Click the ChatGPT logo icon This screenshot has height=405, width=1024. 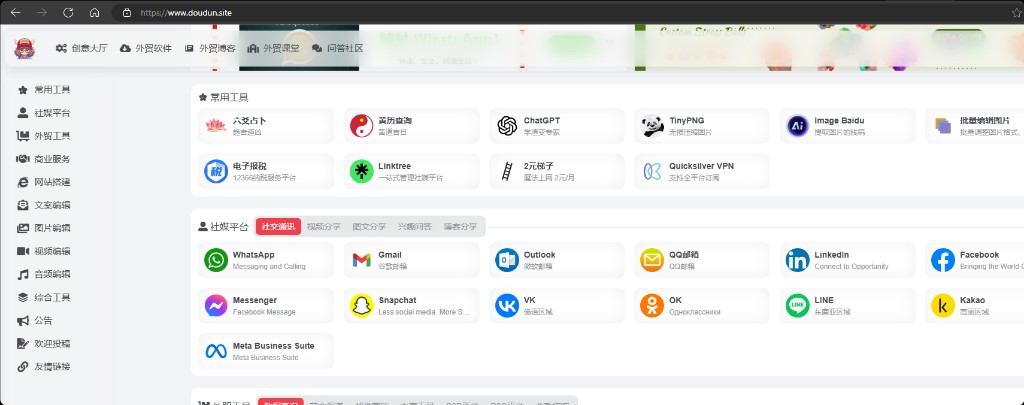tap(507, 126)
